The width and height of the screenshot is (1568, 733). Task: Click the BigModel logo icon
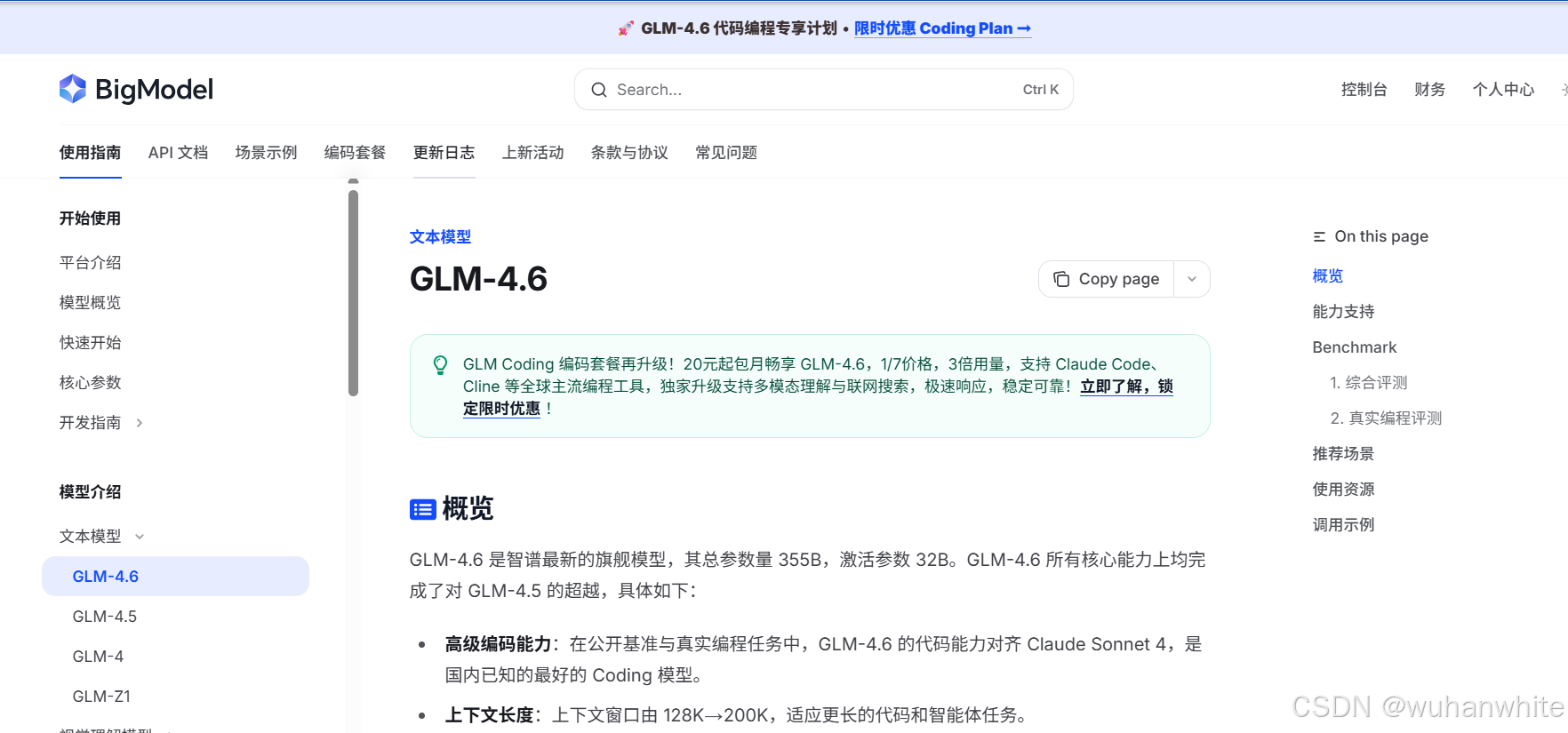[x=73, y=89]
